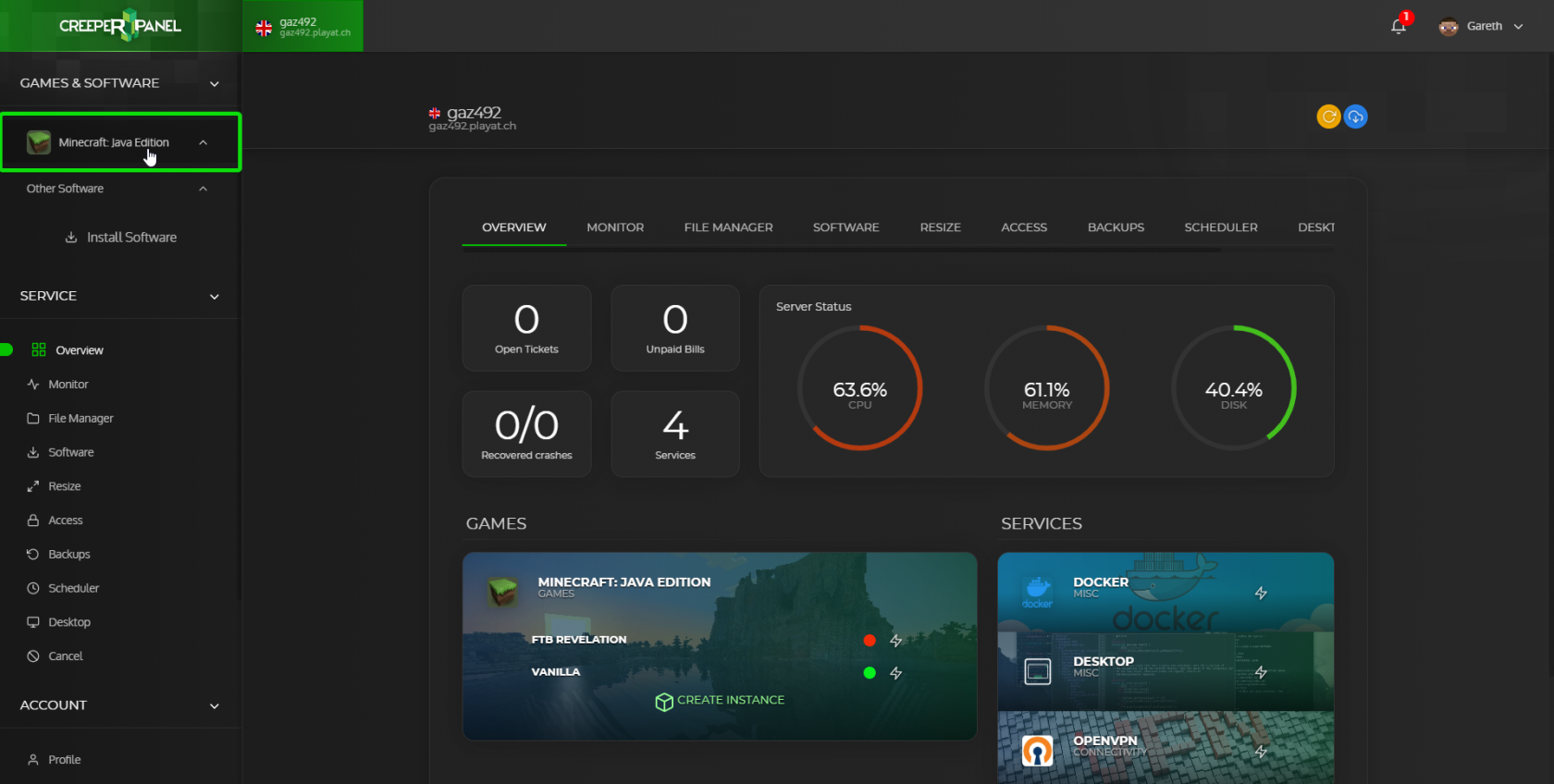Click the CreeperPanel logo
Viewport: 1554px width, 784px height.
[x=120, y=25]
